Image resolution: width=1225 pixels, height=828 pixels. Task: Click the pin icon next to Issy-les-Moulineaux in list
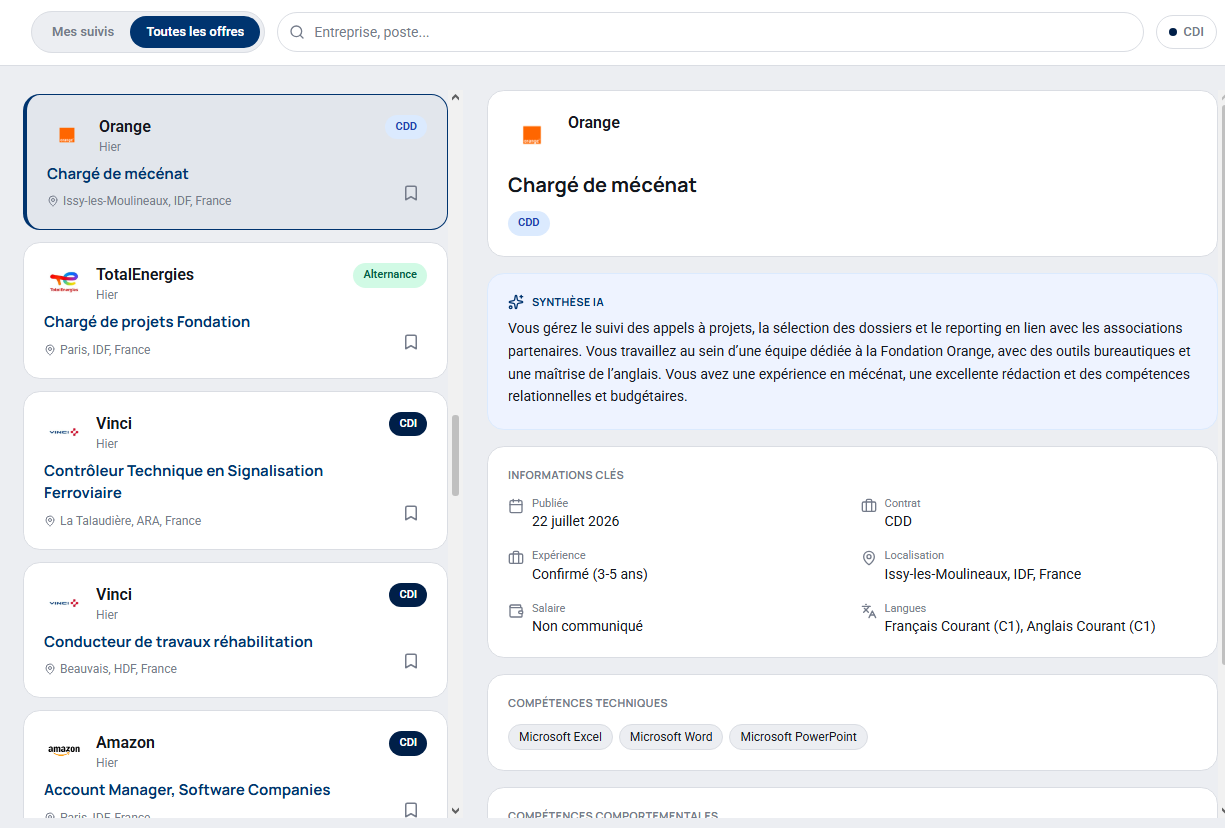click(53, 201)
